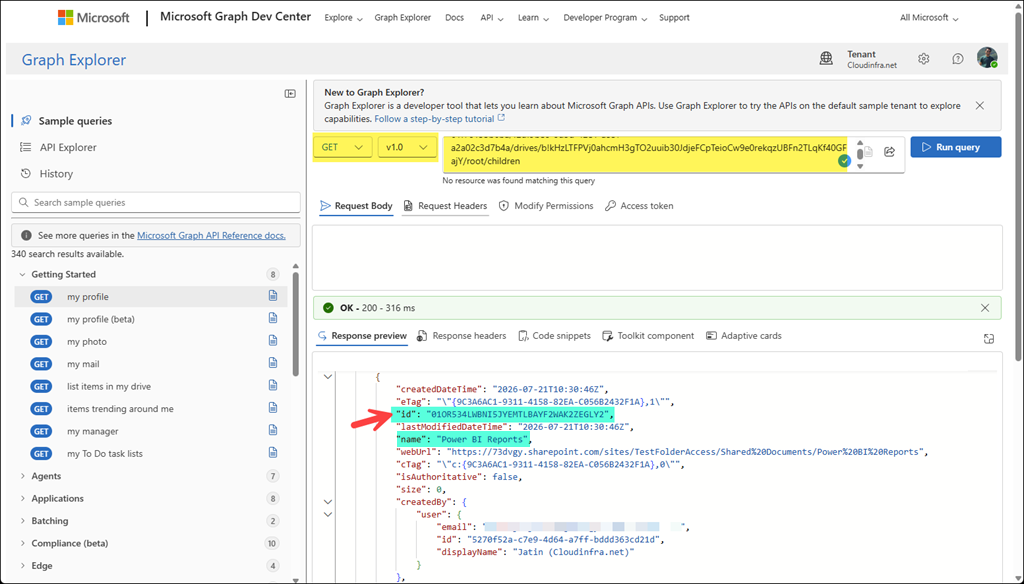Screen dimensions: 1024x584
Task: Open the Developer Program menu
Action: point(605,18)
